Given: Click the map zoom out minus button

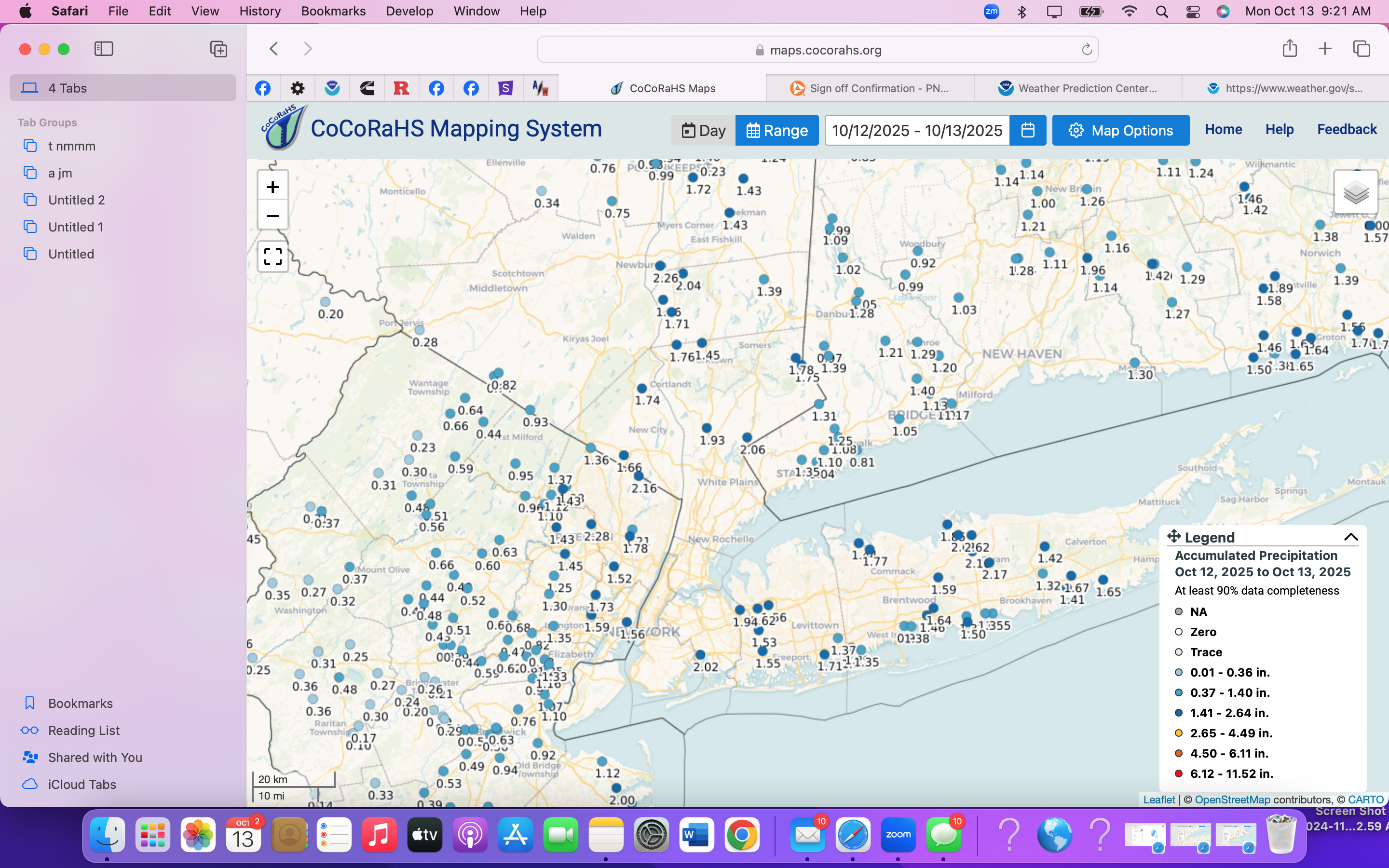Looking at the screenshot, I should pyautogui.click(x=272, y=217).
